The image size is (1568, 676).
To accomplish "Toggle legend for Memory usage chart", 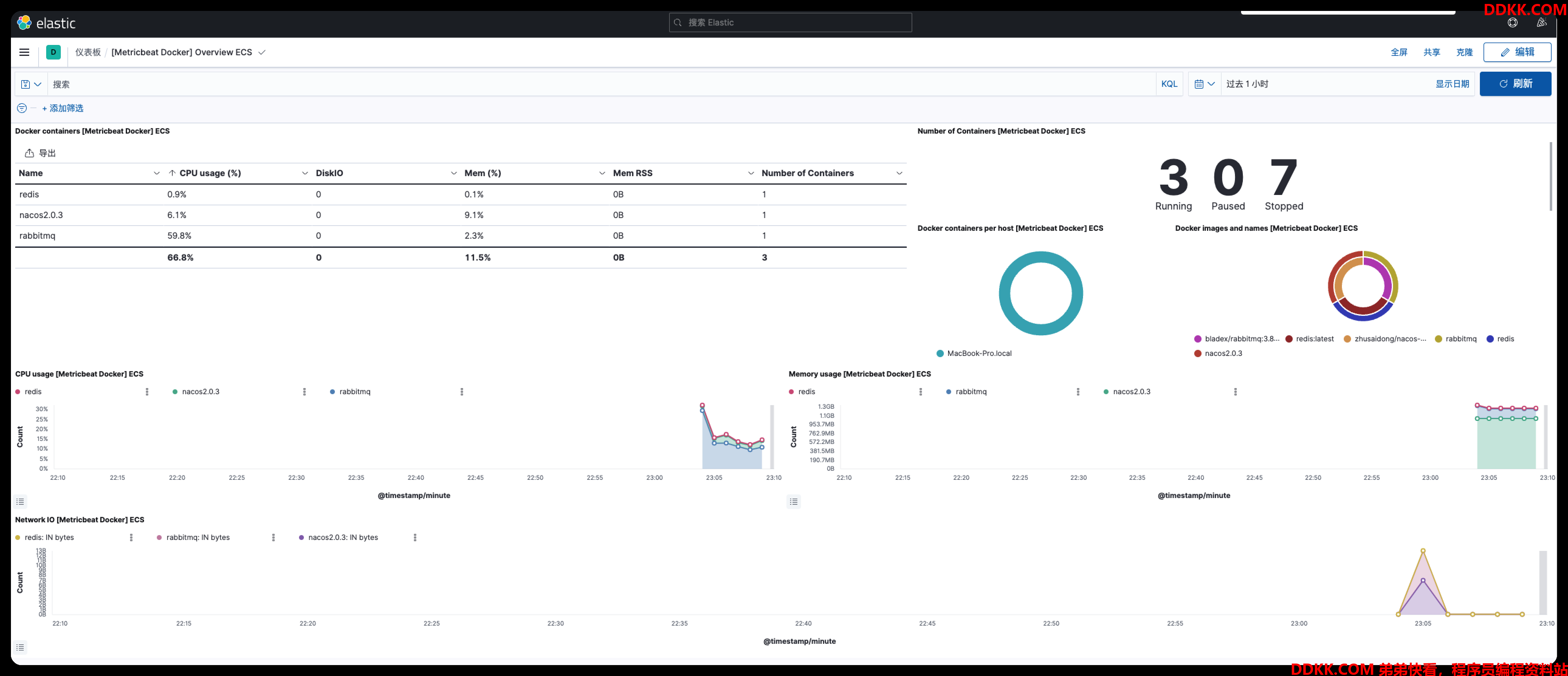I will pyautogui.click(x=794, y=501).
